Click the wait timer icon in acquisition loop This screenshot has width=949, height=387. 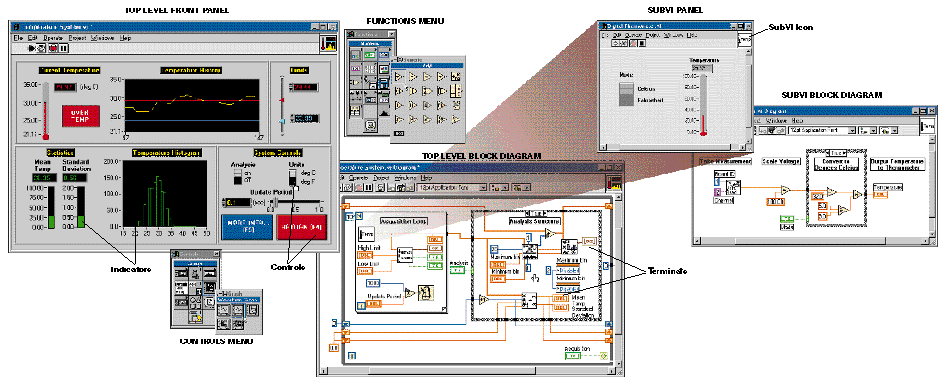pos(426,293)
